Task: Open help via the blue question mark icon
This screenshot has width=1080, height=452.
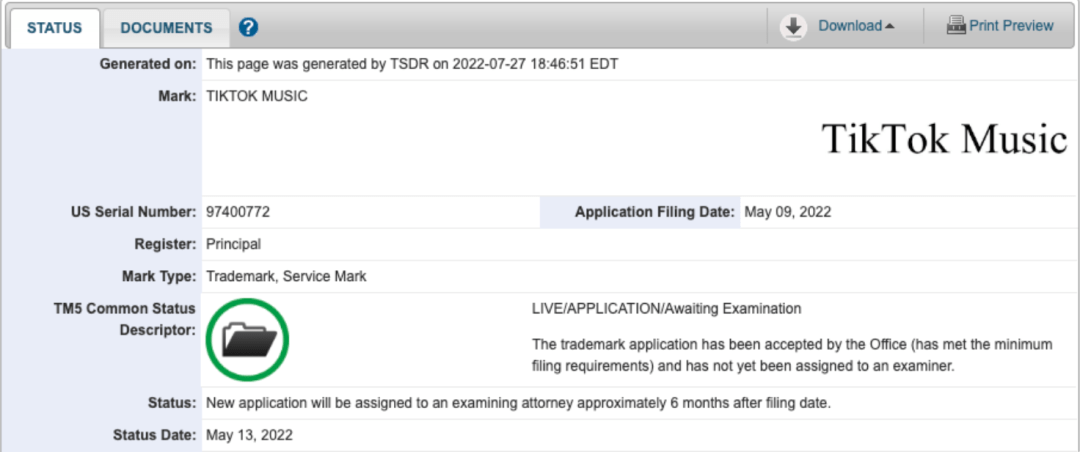Action: click(249, 28)
